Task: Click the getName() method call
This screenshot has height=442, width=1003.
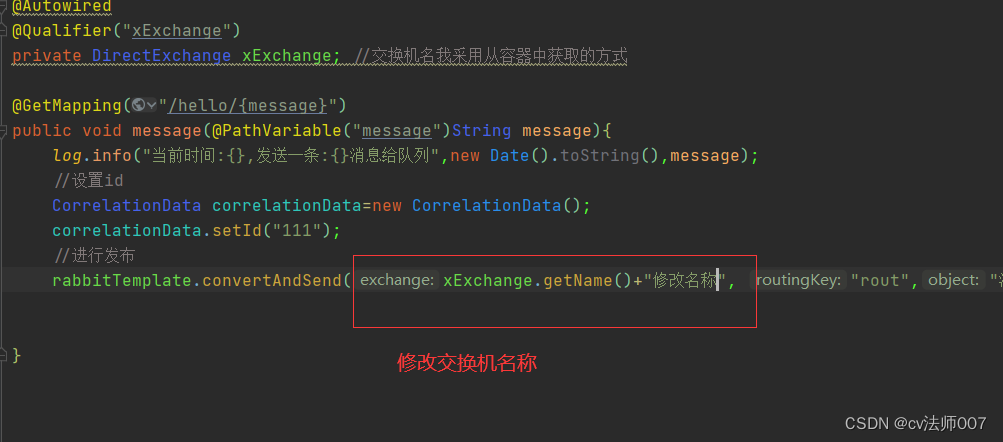Action: pyautogui.click(x=588, y=280)
